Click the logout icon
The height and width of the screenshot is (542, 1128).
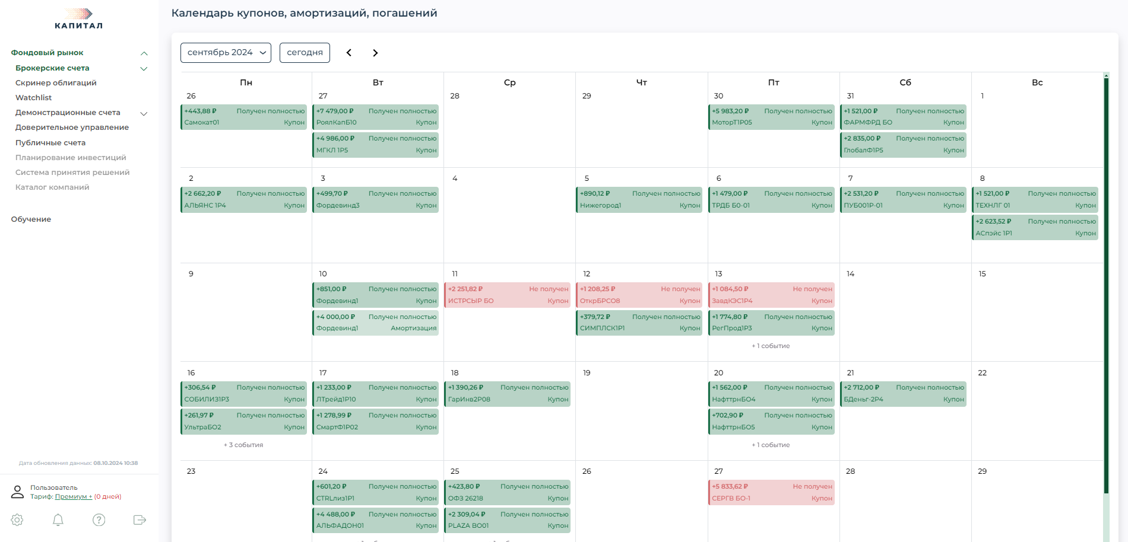pos(140,520)
